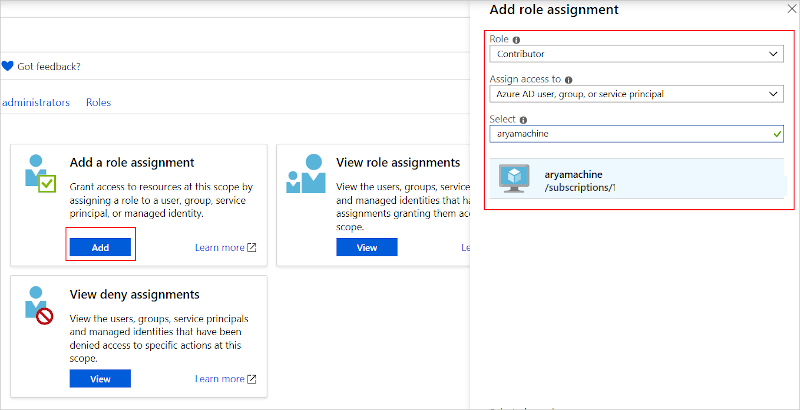Click the /subscriptions/ path text

click(580, 188)
